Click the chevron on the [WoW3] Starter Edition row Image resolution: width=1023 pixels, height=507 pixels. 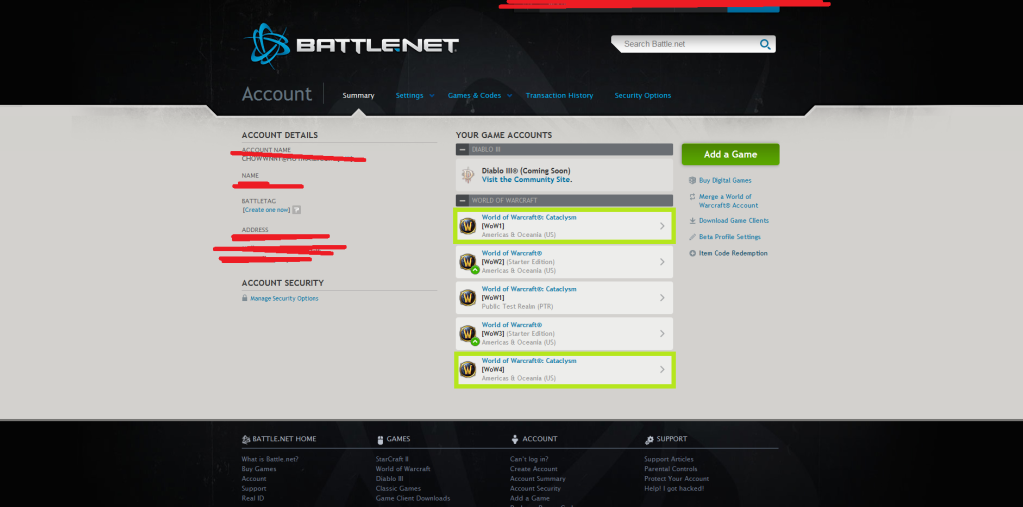pyautogui.click(x=662, y=333)
